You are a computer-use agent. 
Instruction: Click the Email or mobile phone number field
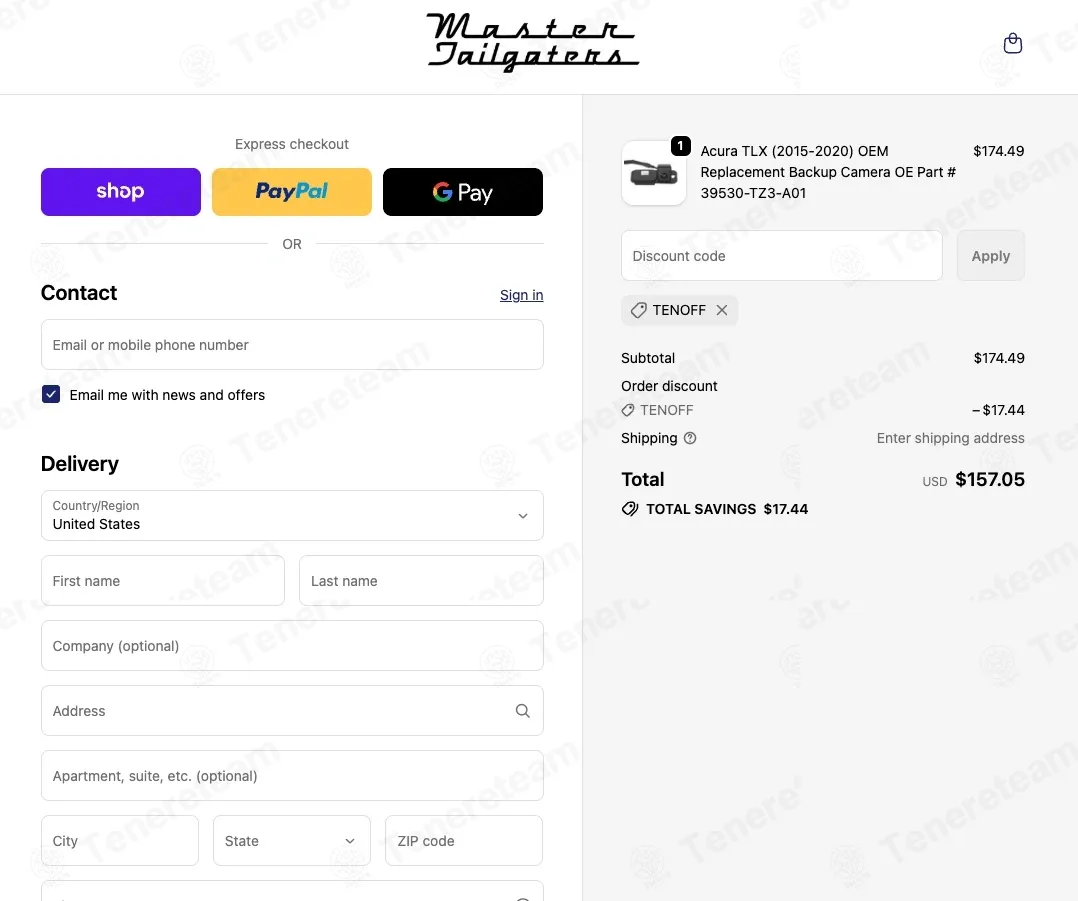[292, 344]
